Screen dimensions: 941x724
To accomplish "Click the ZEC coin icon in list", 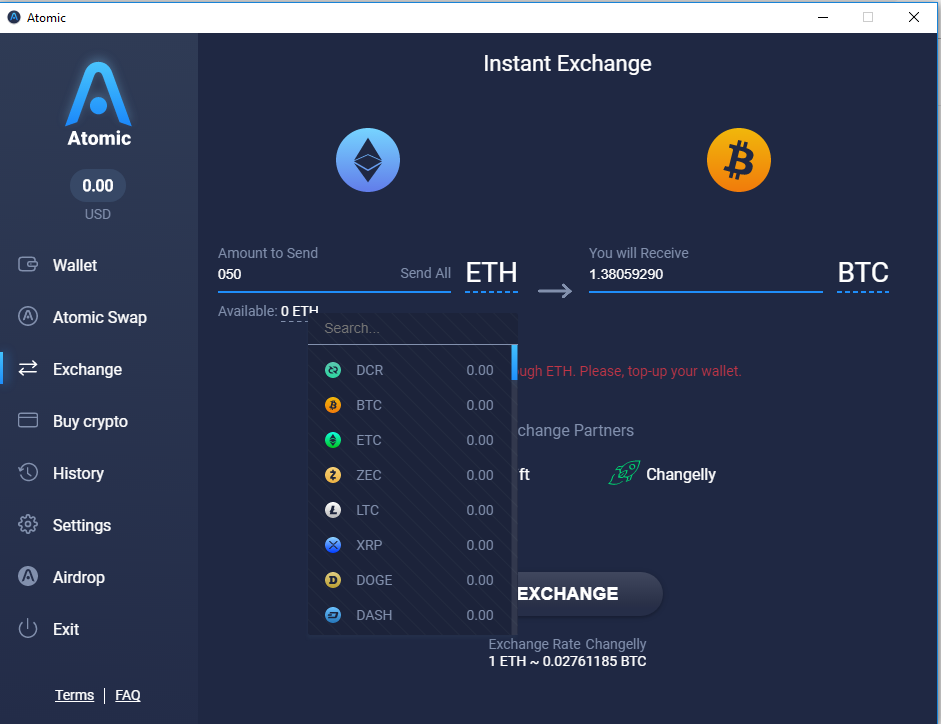I will tap(333, 475).
